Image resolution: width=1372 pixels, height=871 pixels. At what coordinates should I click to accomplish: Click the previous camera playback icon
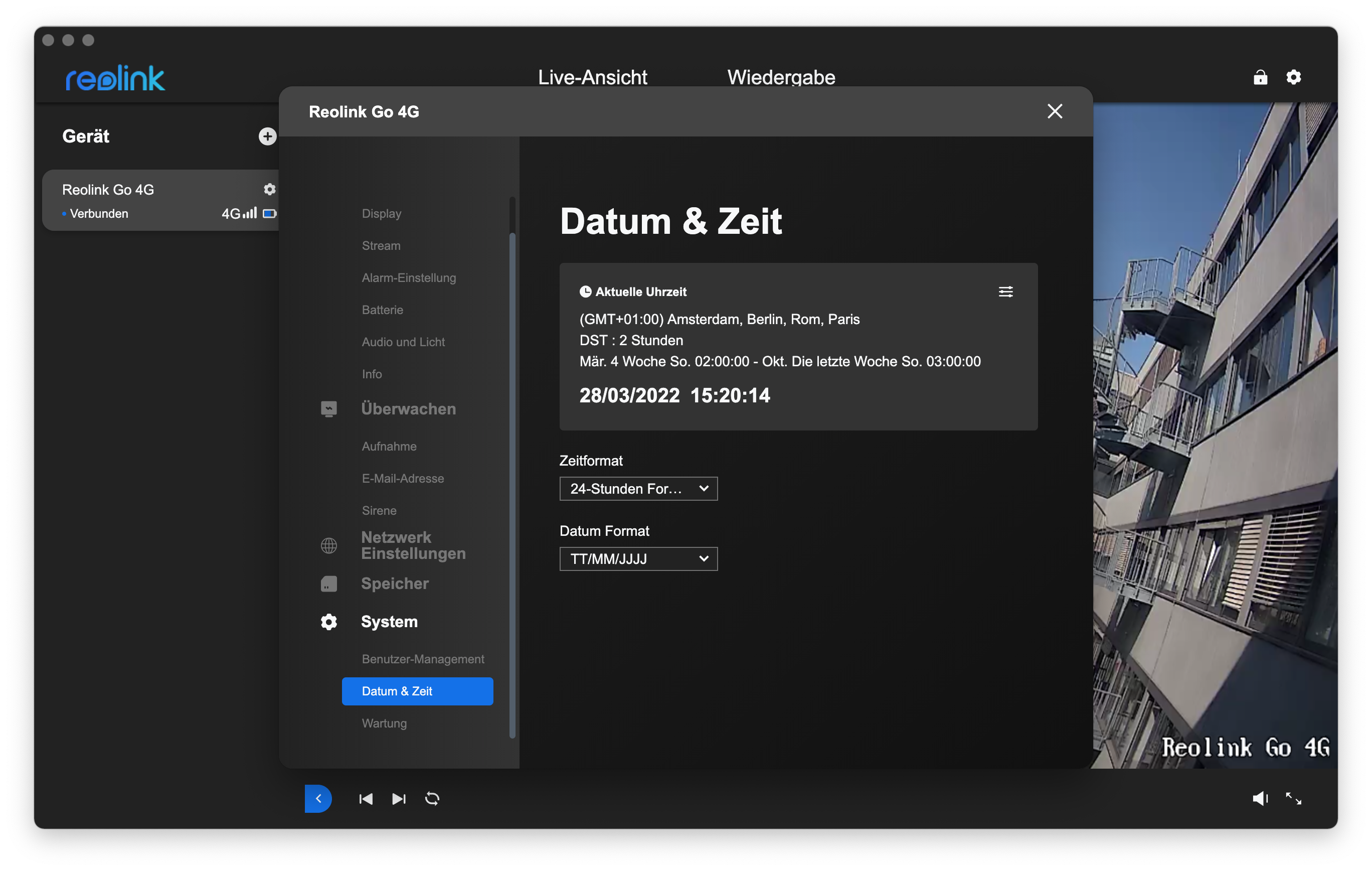tap(366, 799)
